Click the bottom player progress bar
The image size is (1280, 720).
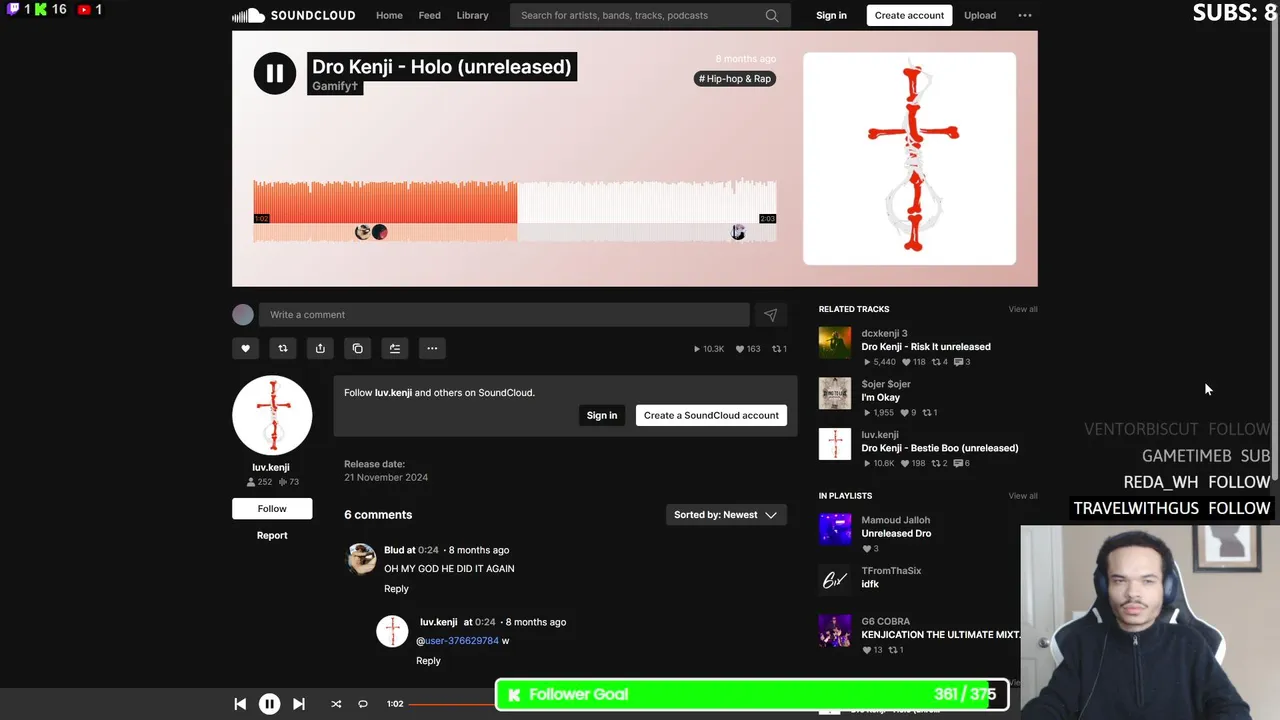pos(452,704)
